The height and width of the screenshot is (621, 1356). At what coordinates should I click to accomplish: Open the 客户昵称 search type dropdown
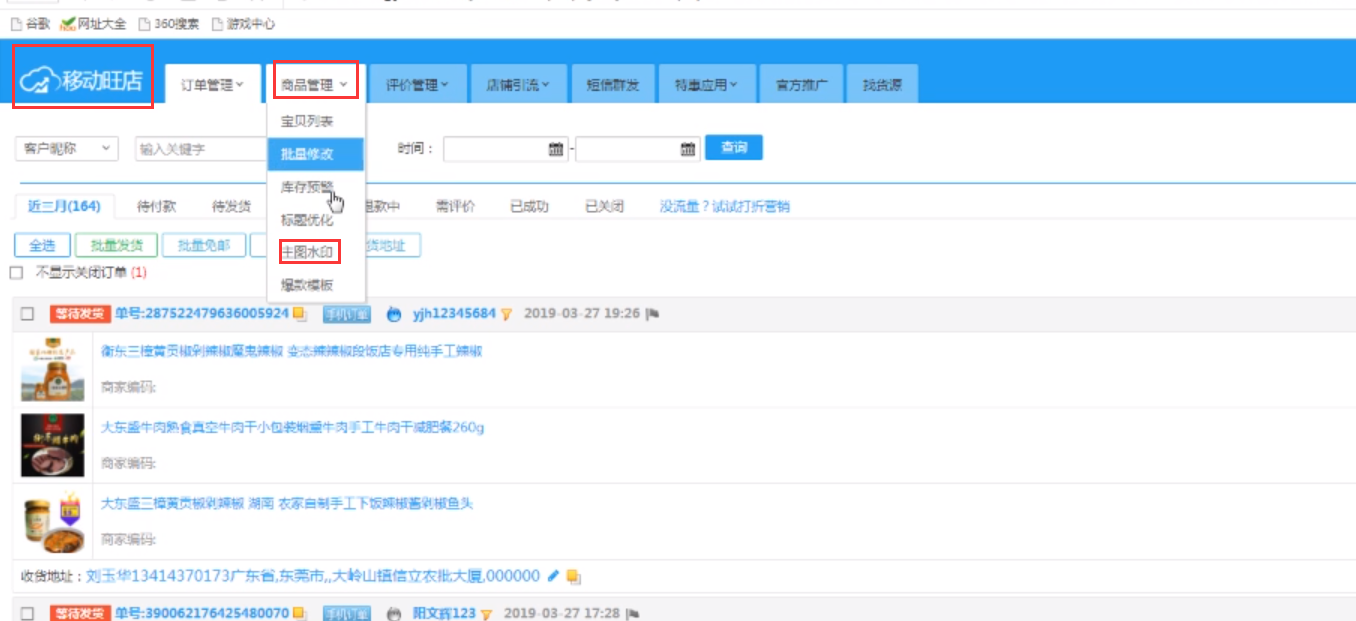point(66,149)
